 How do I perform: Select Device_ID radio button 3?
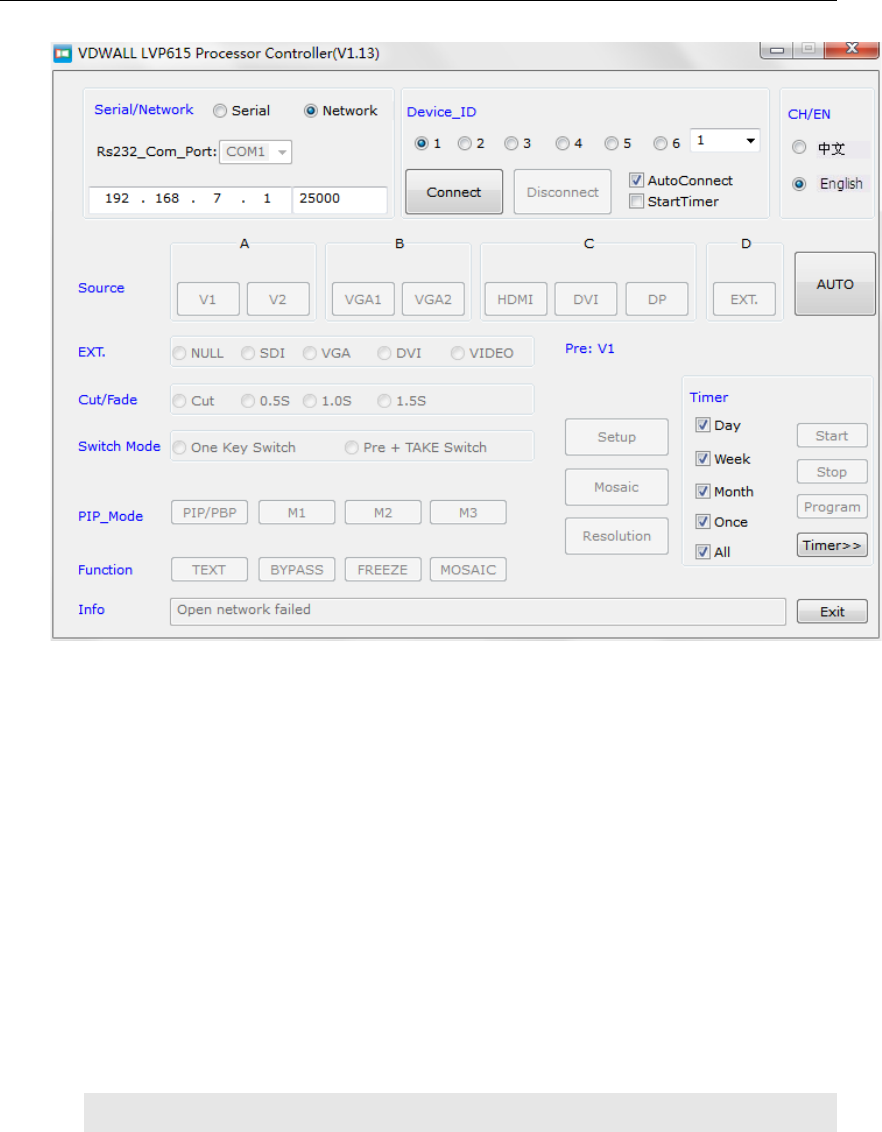click(x=511, y=144)
